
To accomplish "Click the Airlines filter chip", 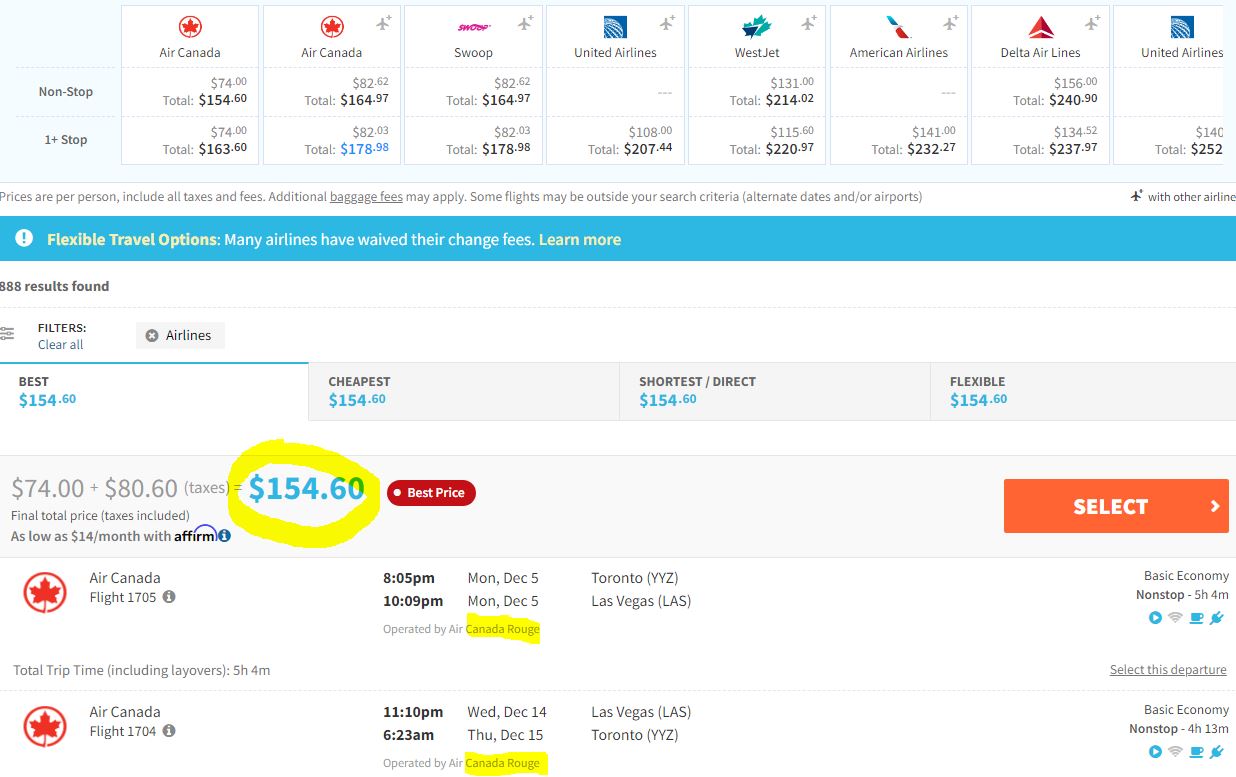I will 180,336.
